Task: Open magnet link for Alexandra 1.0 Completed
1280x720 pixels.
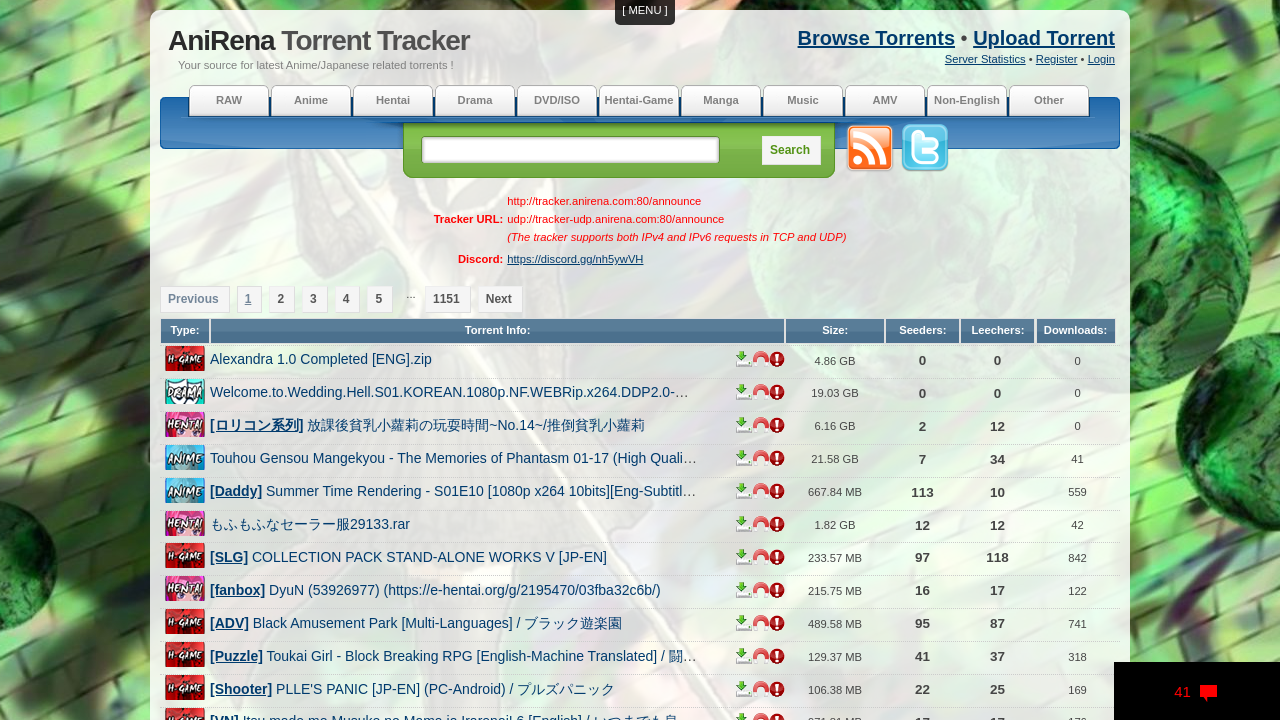Action: (761, 359)
